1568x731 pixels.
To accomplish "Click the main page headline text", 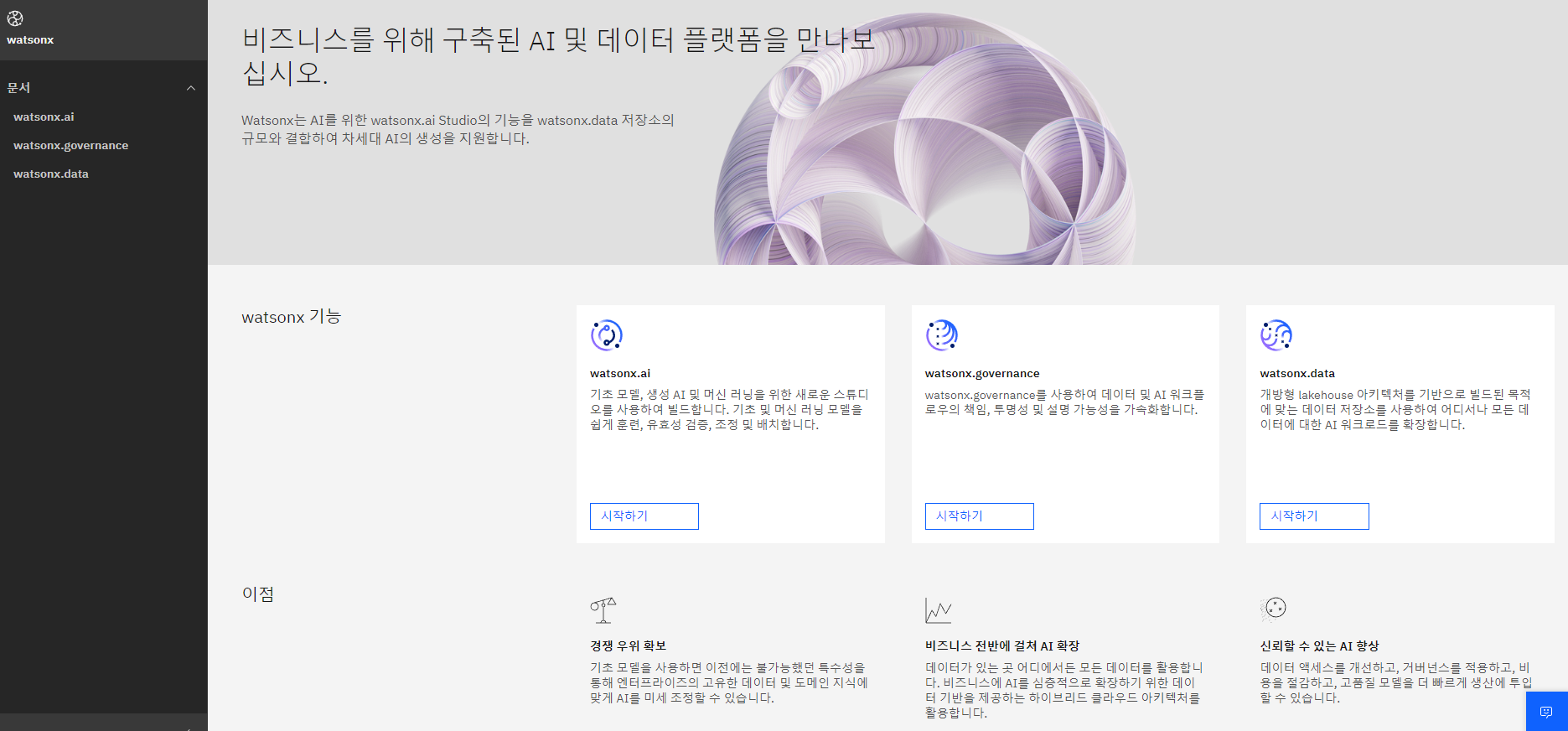I will tap(558, 56).
